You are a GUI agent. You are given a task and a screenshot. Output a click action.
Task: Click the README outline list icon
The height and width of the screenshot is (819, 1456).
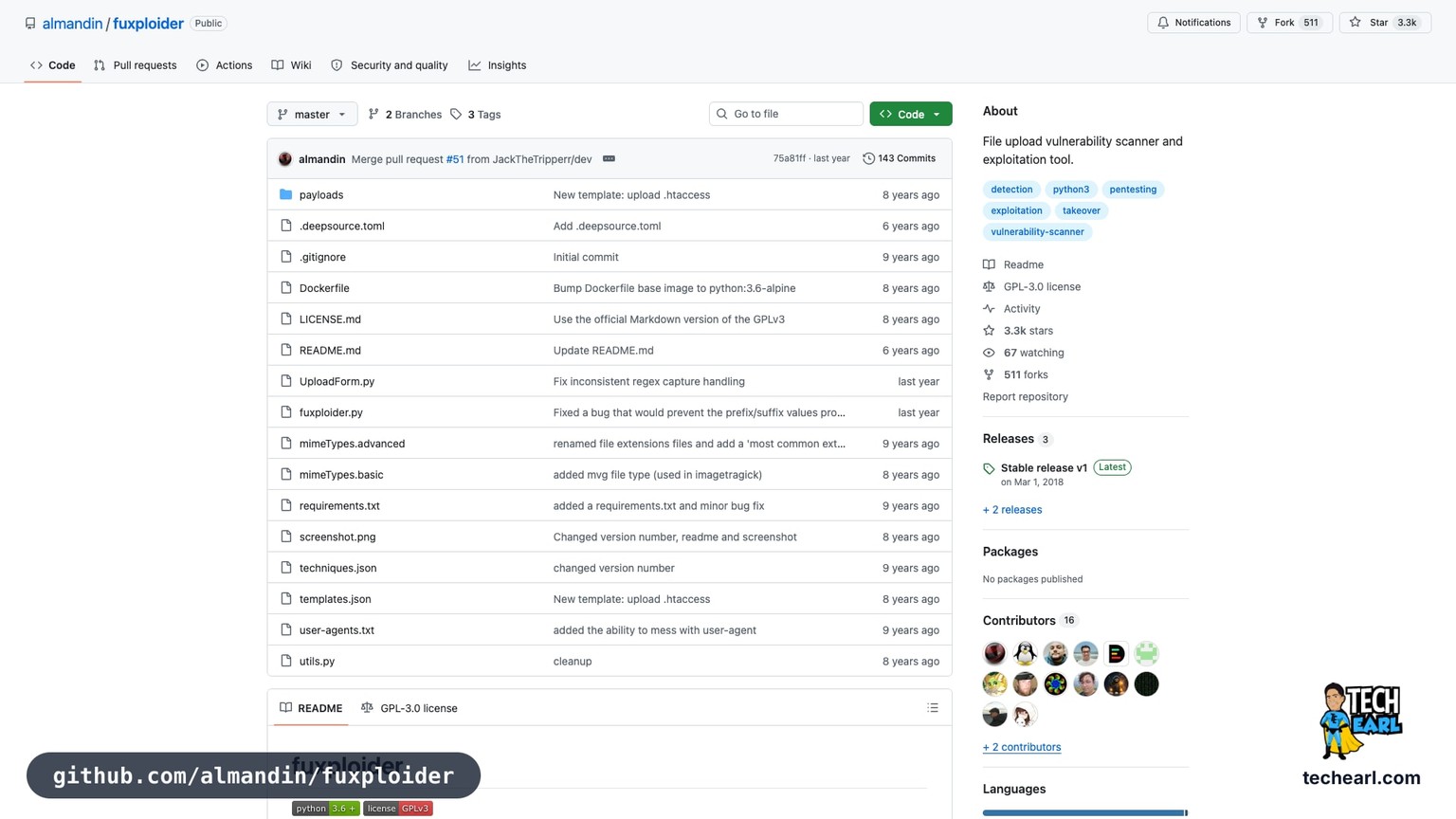point(933,708)
